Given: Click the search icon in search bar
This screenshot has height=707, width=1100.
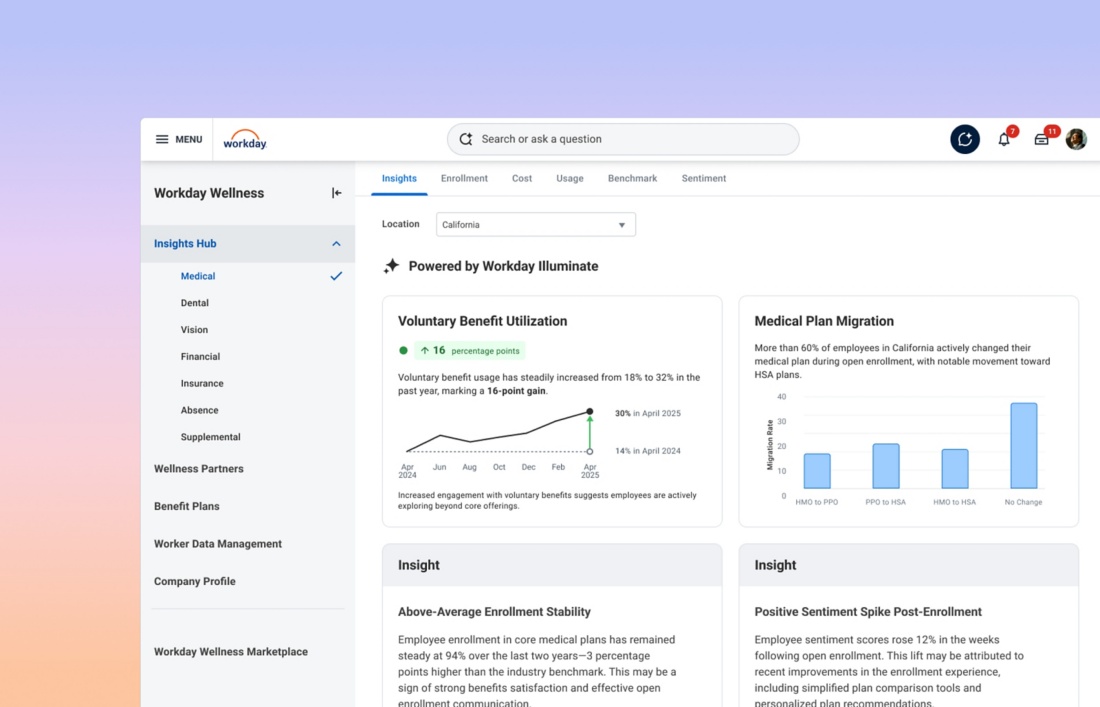Looking at the screenshot, I should tap(466, 139).
